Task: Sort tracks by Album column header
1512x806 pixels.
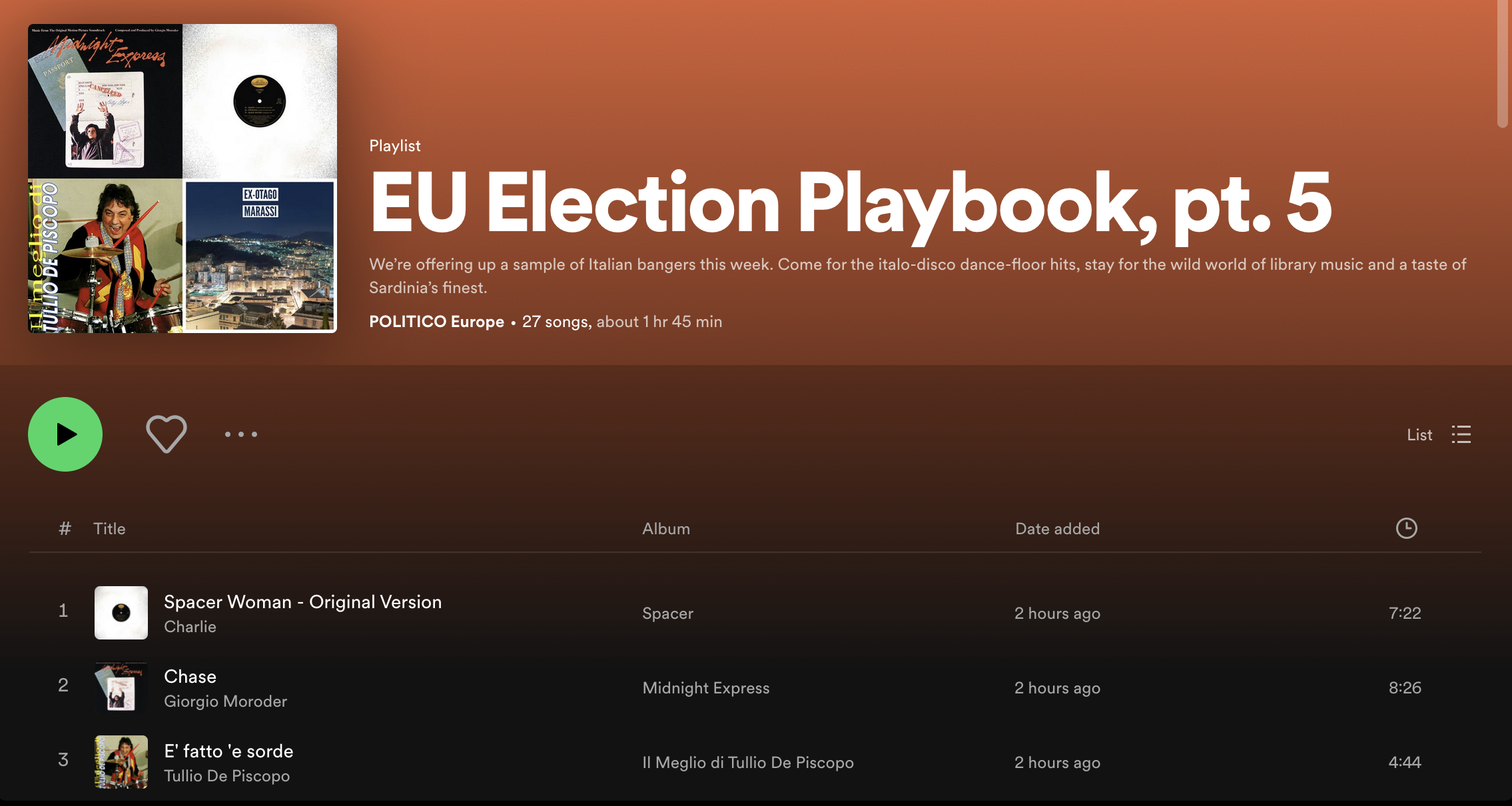Action: (666, 528)
